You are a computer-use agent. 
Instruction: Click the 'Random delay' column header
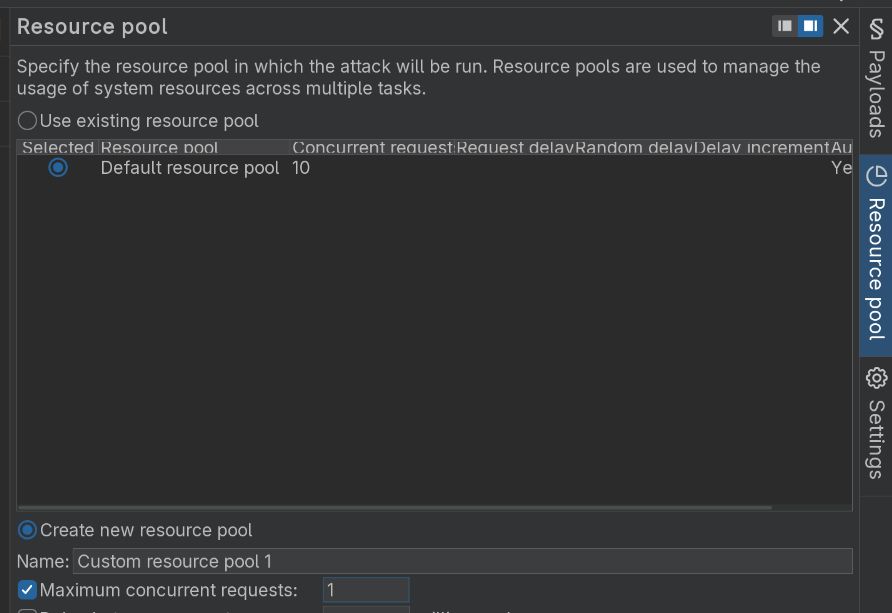[x=634, y=148]
